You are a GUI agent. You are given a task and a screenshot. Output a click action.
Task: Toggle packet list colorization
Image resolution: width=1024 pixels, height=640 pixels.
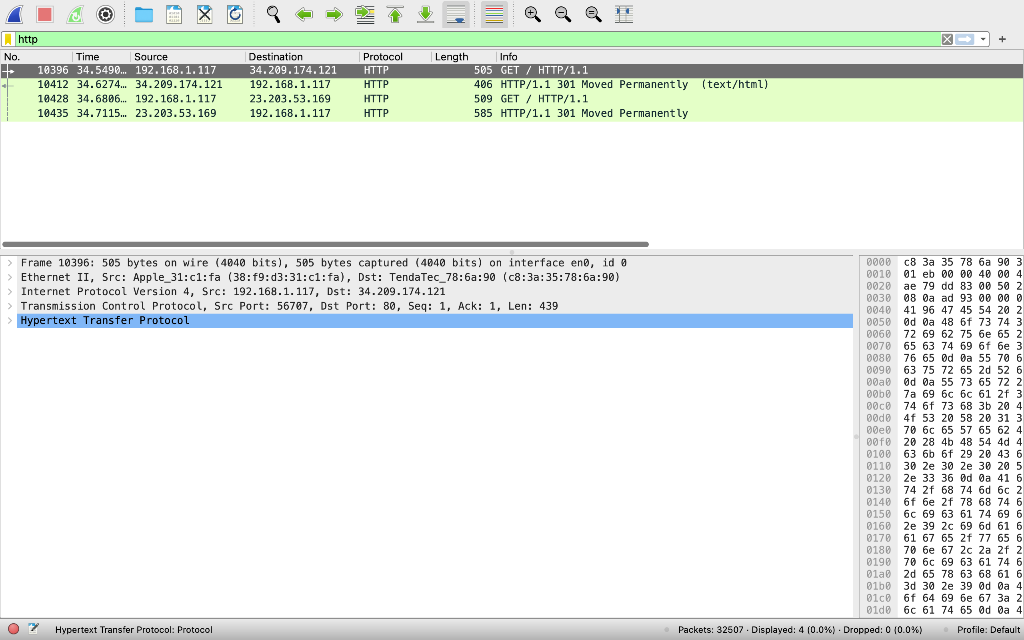(x=494, y=14)
